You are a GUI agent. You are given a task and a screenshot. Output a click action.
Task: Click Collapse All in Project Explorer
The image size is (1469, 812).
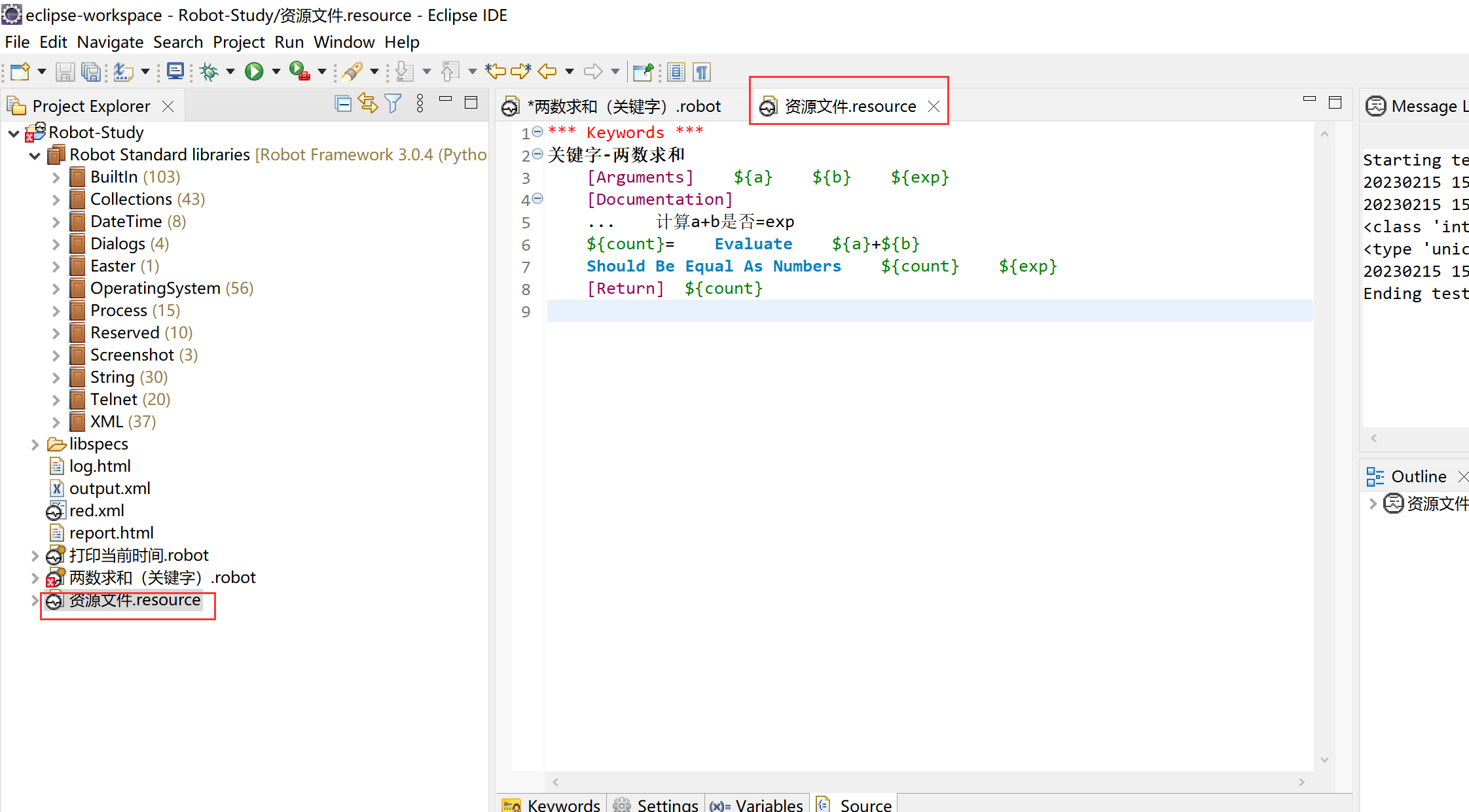343,103
